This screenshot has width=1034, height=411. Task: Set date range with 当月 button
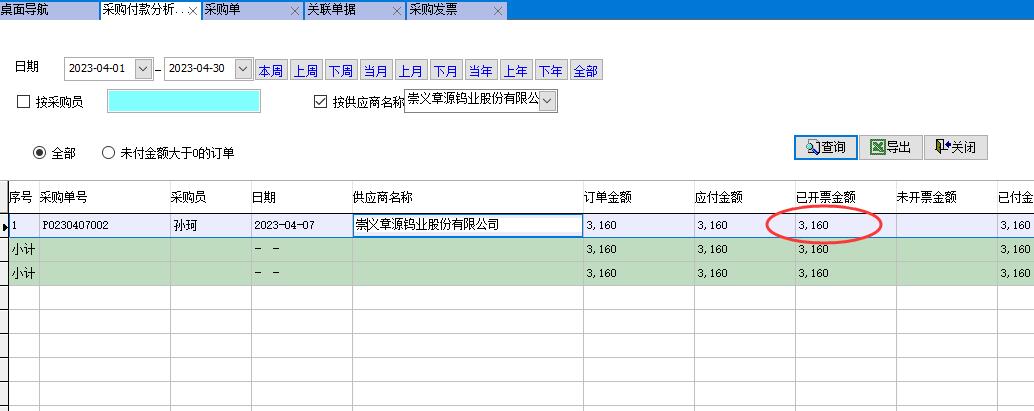point(376,71)
